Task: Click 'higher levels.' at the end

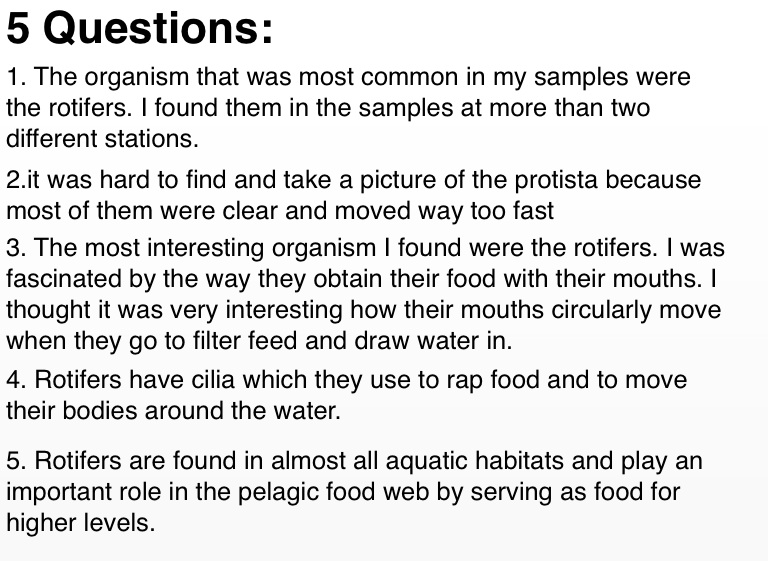Action: tap(80, 522)
